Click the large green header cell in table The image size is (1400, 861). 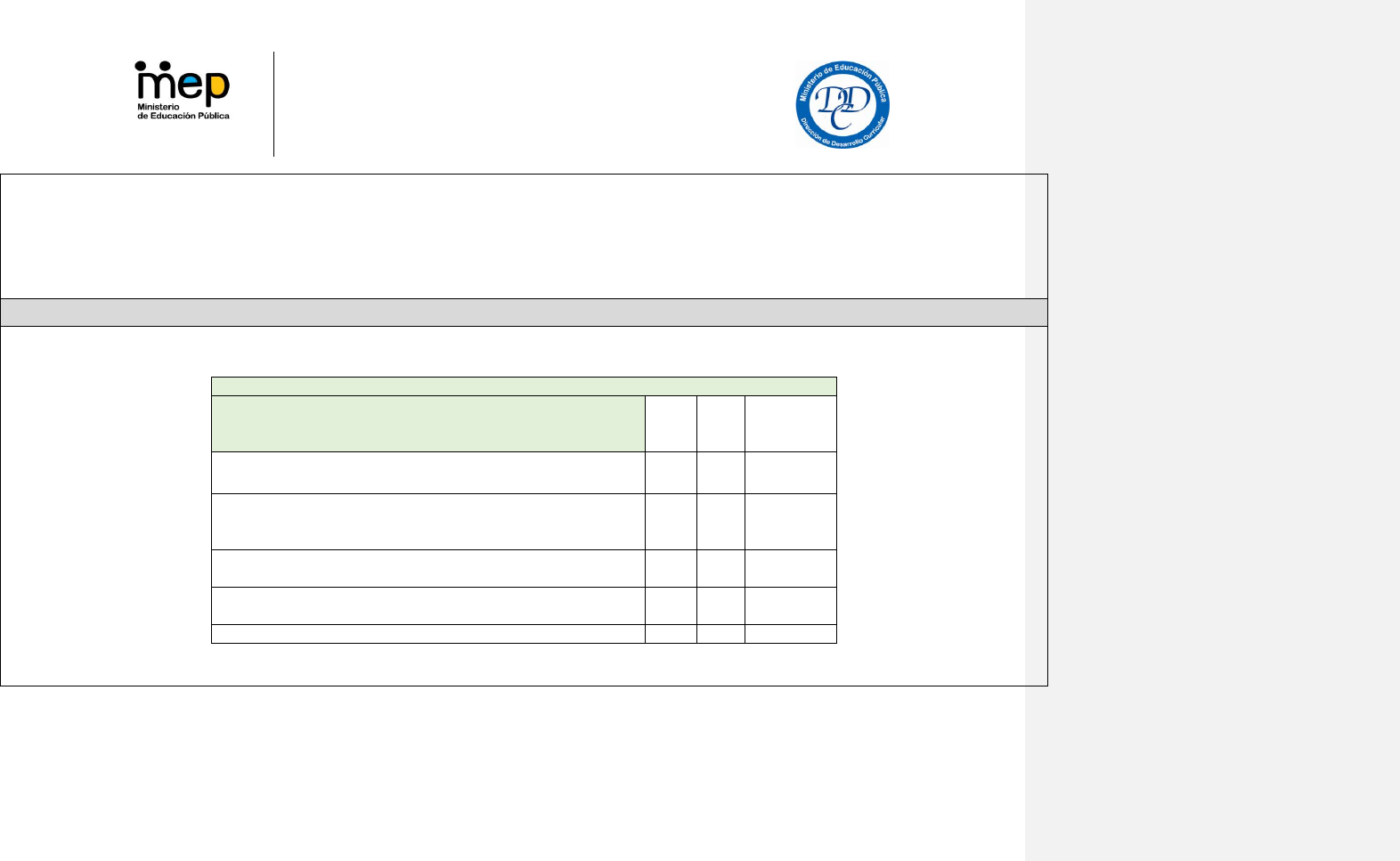pos(427,424)
